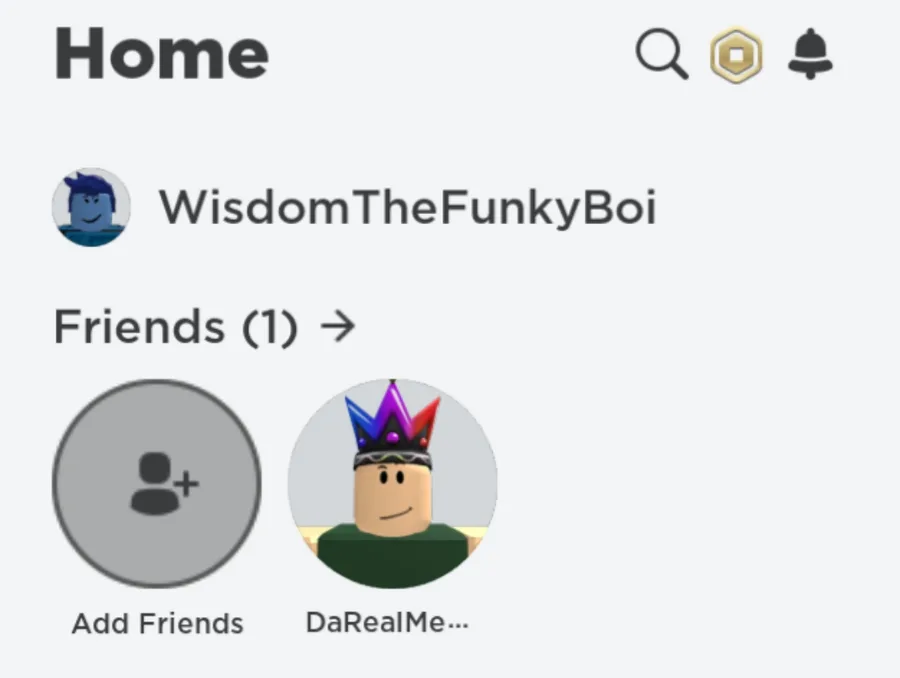The image size is (900, 678).
Task: Click the Home page title
Action: coord(161,53)
